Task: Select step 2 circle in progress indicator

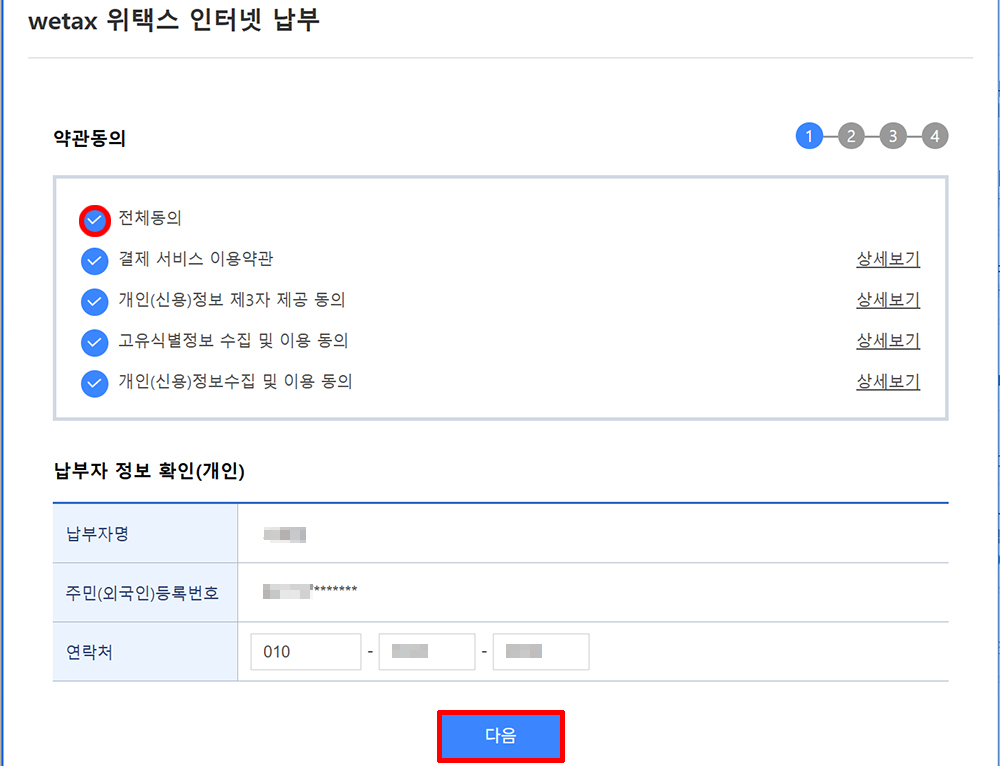Action: click(851, 136)
